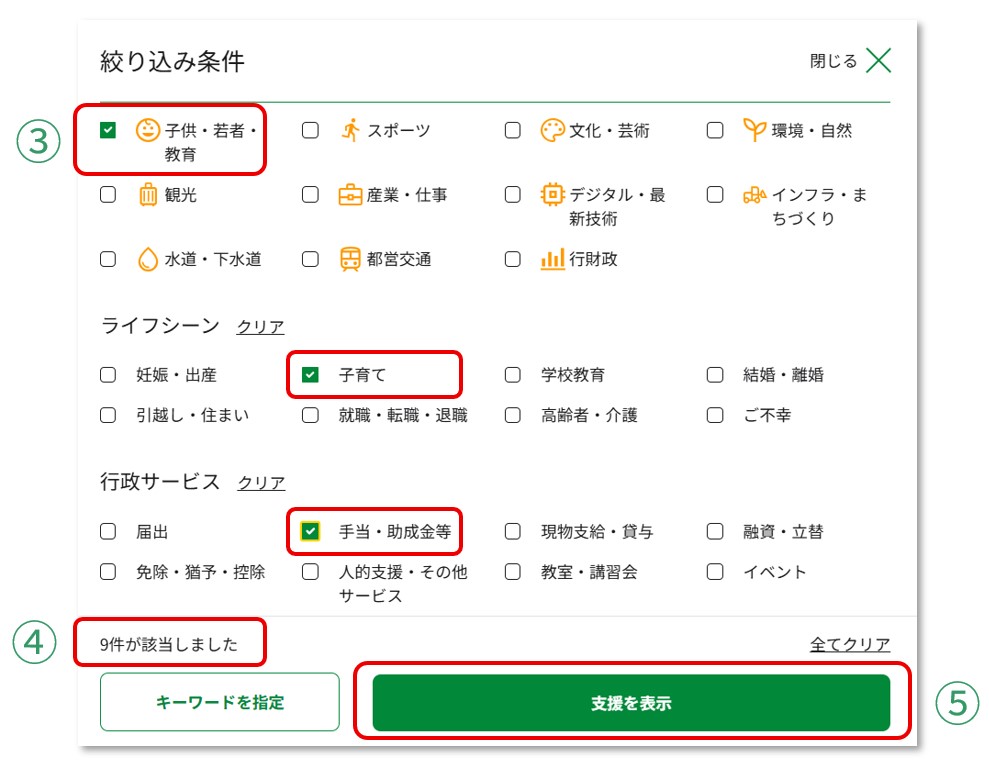Screen dimensions: 989x767
Task: Click the suitcase 観光 icon
Action: point(148,195)
